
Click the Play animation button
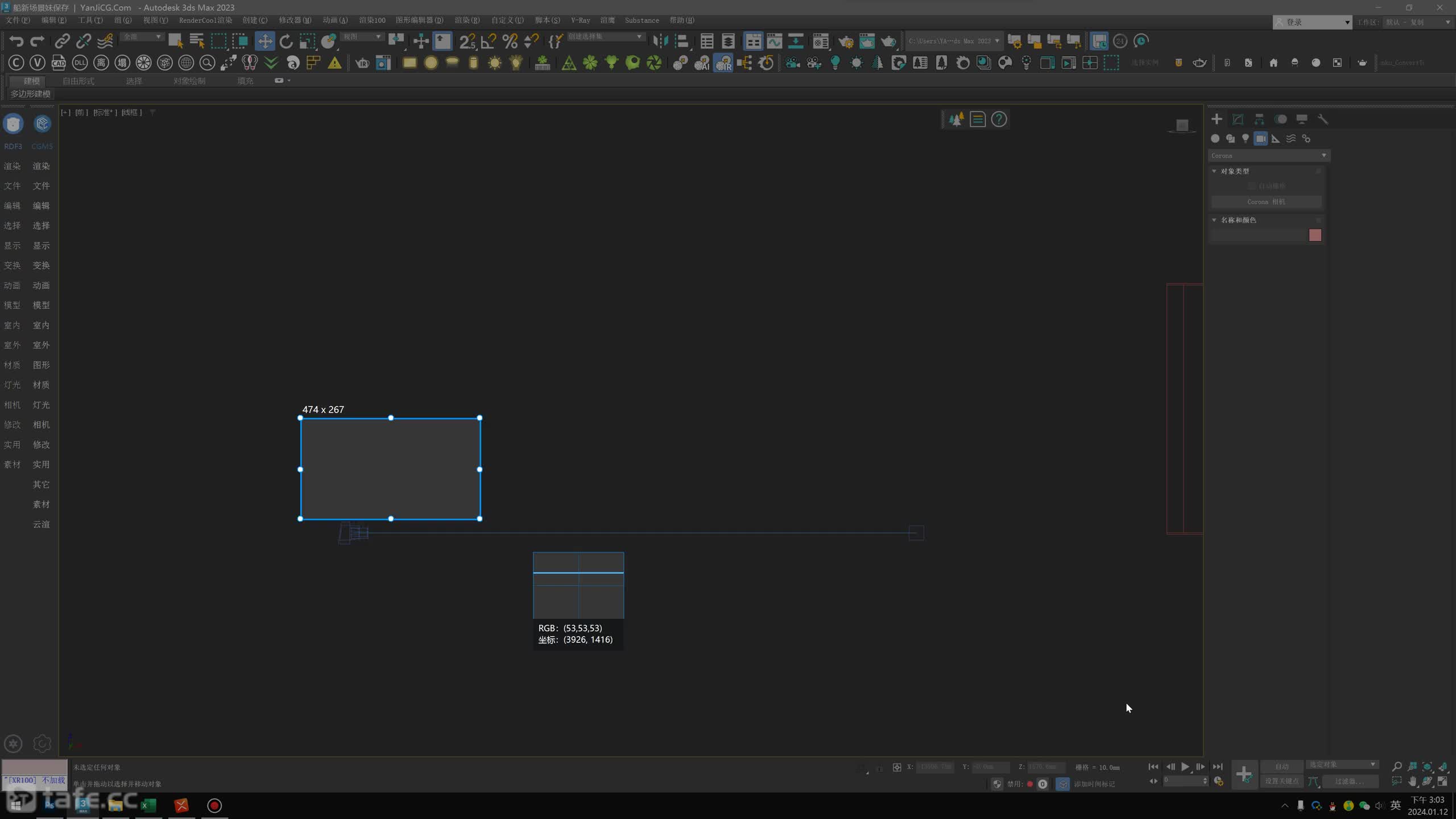point(1185,767)
